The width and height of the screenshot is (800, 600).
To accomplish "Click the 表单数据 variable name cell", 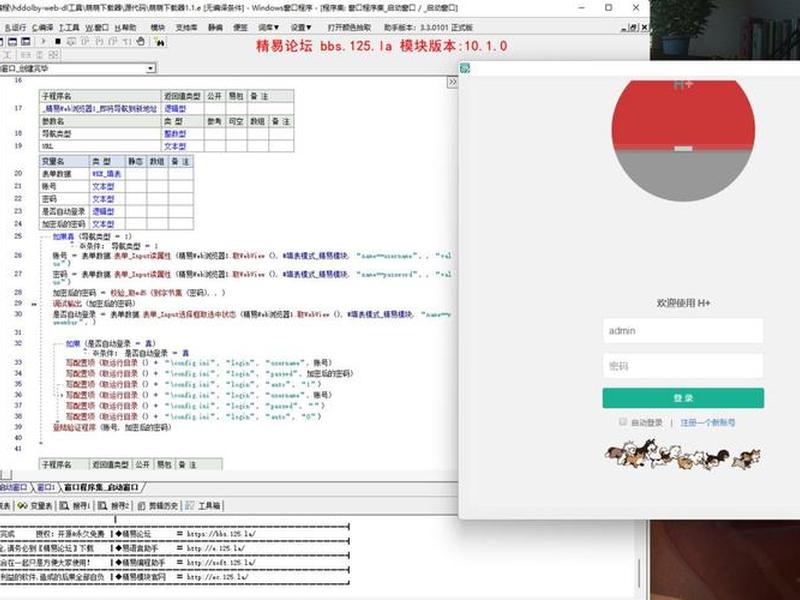I will point(64,174).
